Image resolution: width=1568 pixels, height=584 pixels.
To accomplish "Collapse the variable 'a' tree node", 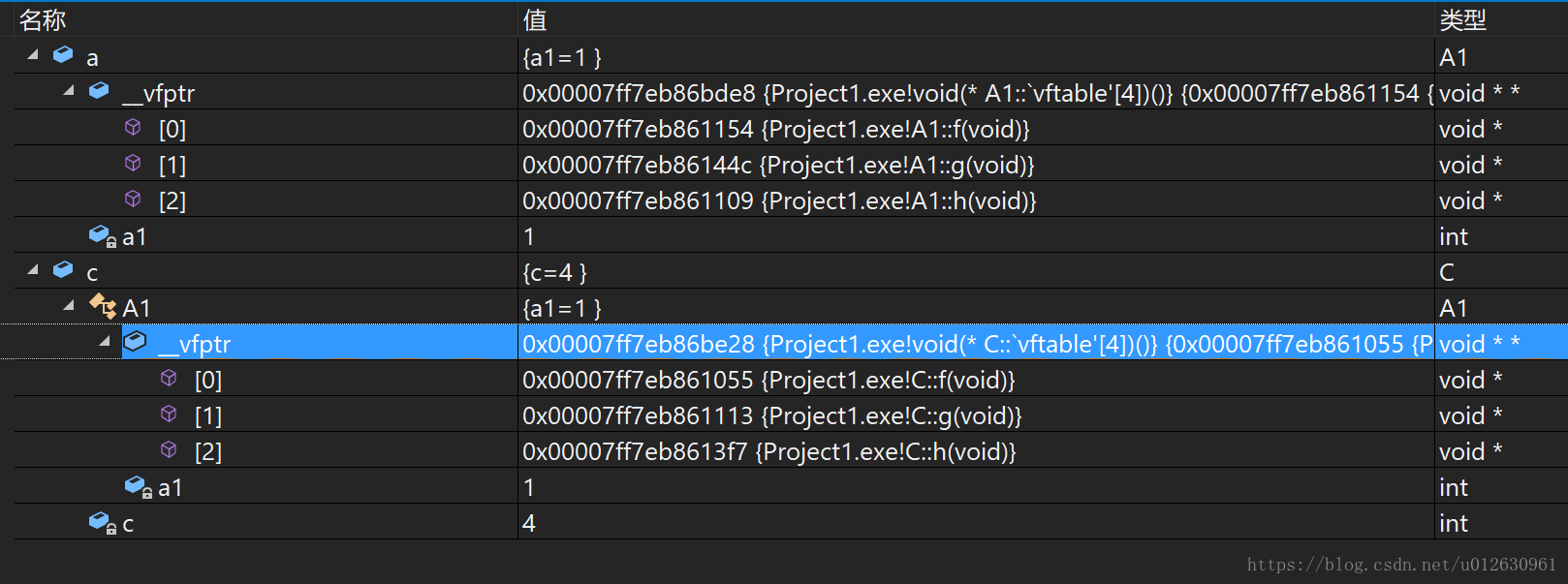I will pos(33,55).
